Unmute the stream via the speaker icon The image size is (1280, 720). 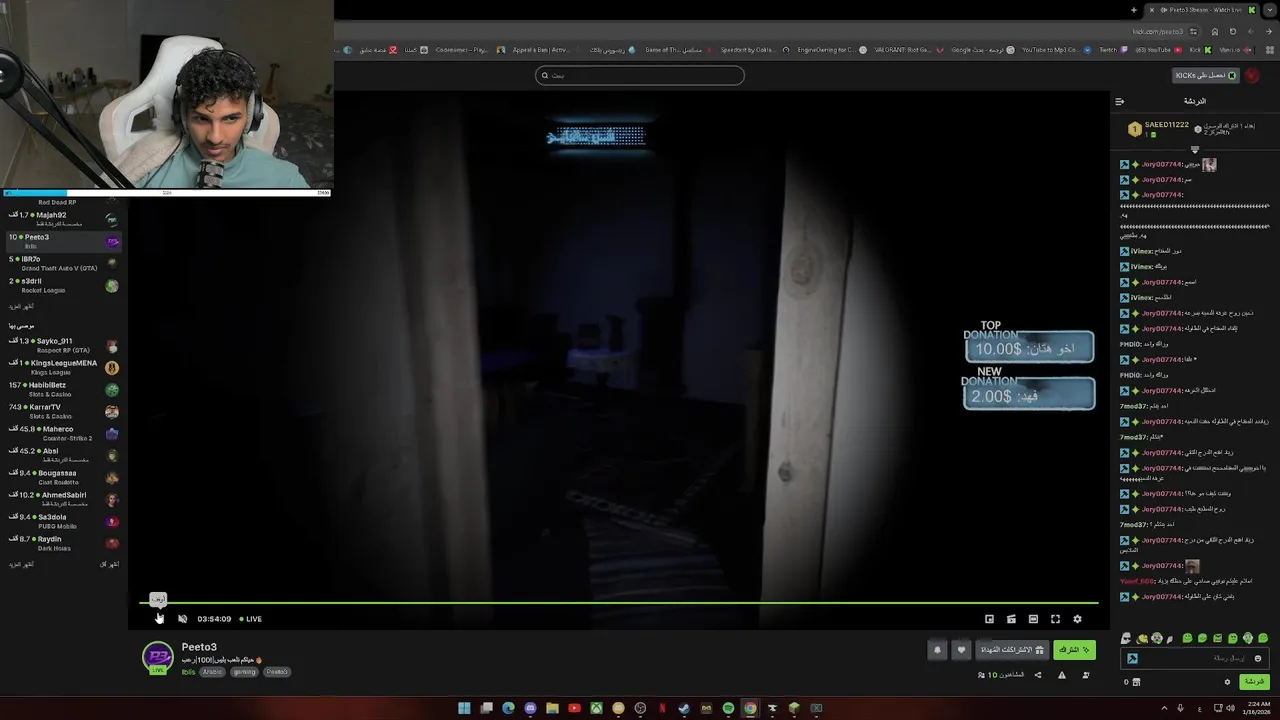click(x=182, y=619)
